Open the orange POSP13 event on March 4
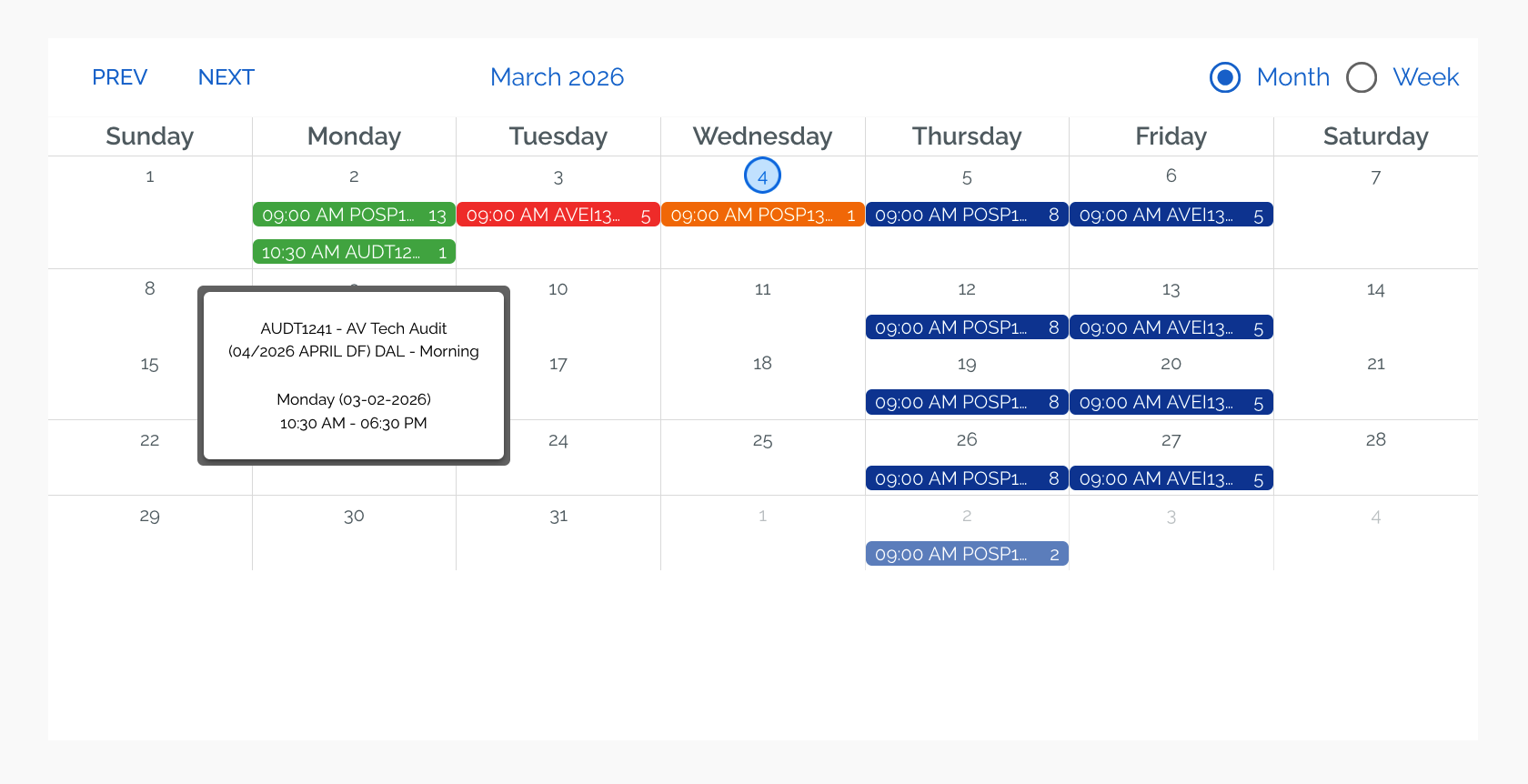The image size is (1528, 784). pyautogui.click(x=762, y=215)
